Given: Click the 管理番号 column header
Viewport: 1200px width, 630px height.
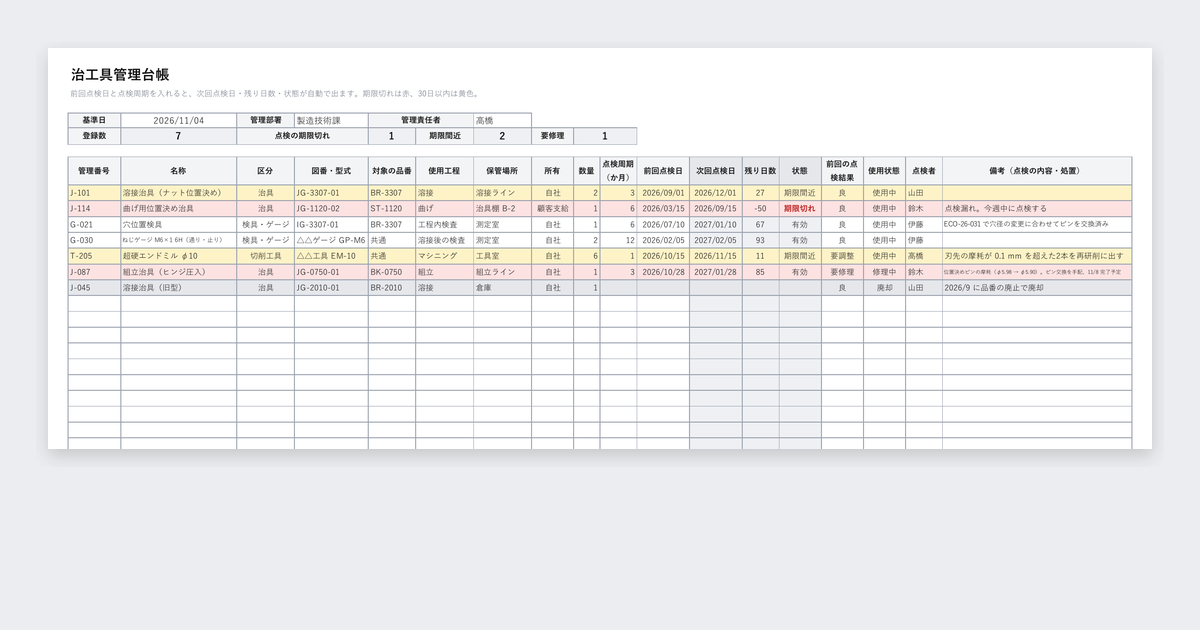Looking at the screenshot, I should [94, 171].
